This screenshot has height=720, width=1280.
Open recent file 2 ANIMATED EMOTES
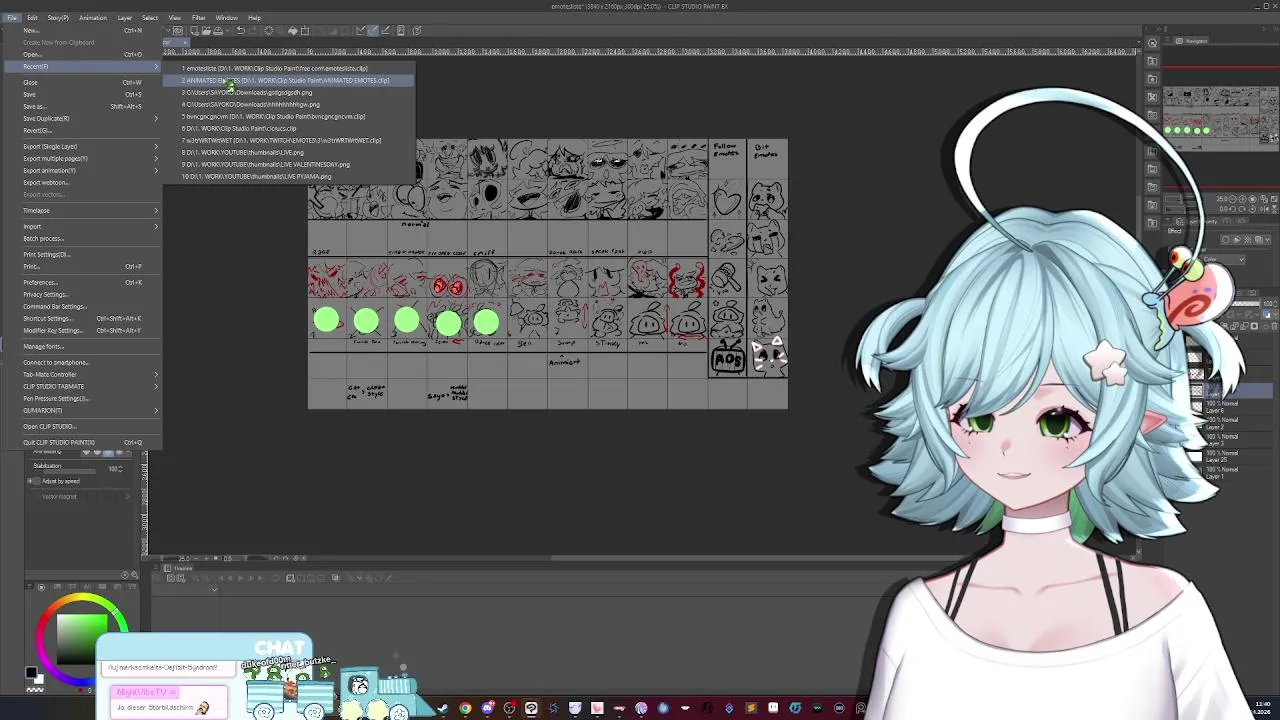click(x=288, y=80)
